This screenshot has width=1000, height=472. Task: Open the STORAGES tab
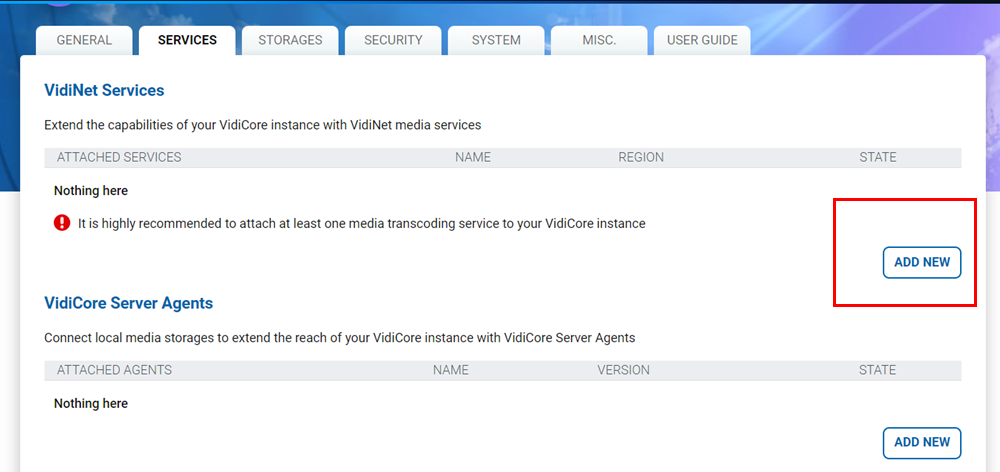coord(290,40)
